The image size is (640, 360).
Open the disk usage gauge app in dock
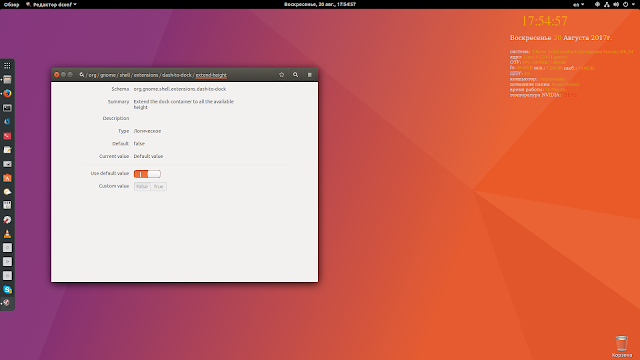[7, 220]
